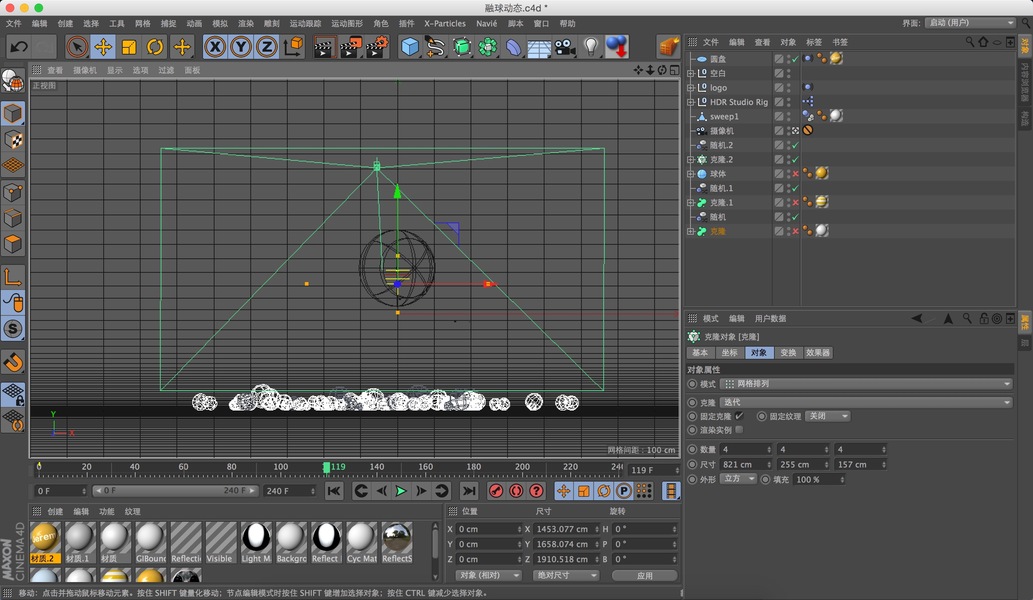The height and width of the screenshot is (600, 1033).
Task: Open the viewport 摄像机 menu
Action: (x=84, y=70)
